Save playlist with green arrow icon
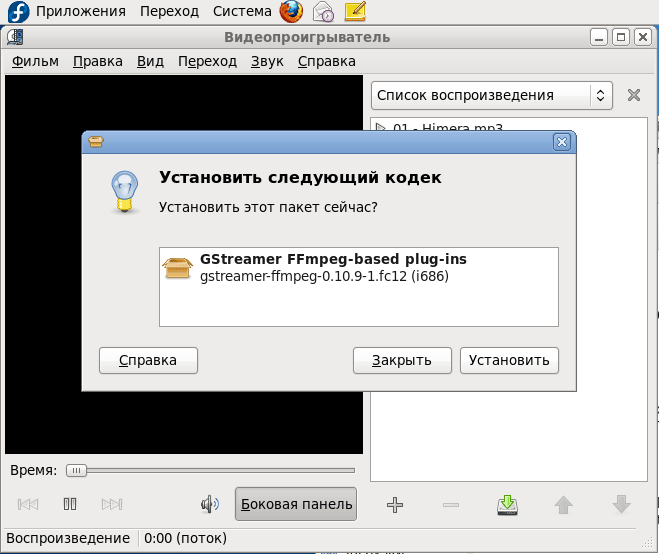659x554 pixels. click(507, 505)
